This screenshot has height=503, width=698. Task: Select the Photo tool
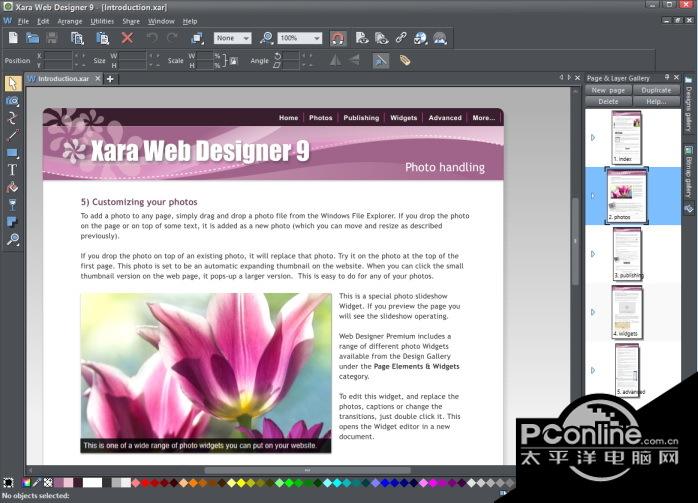tap(12, 101)
